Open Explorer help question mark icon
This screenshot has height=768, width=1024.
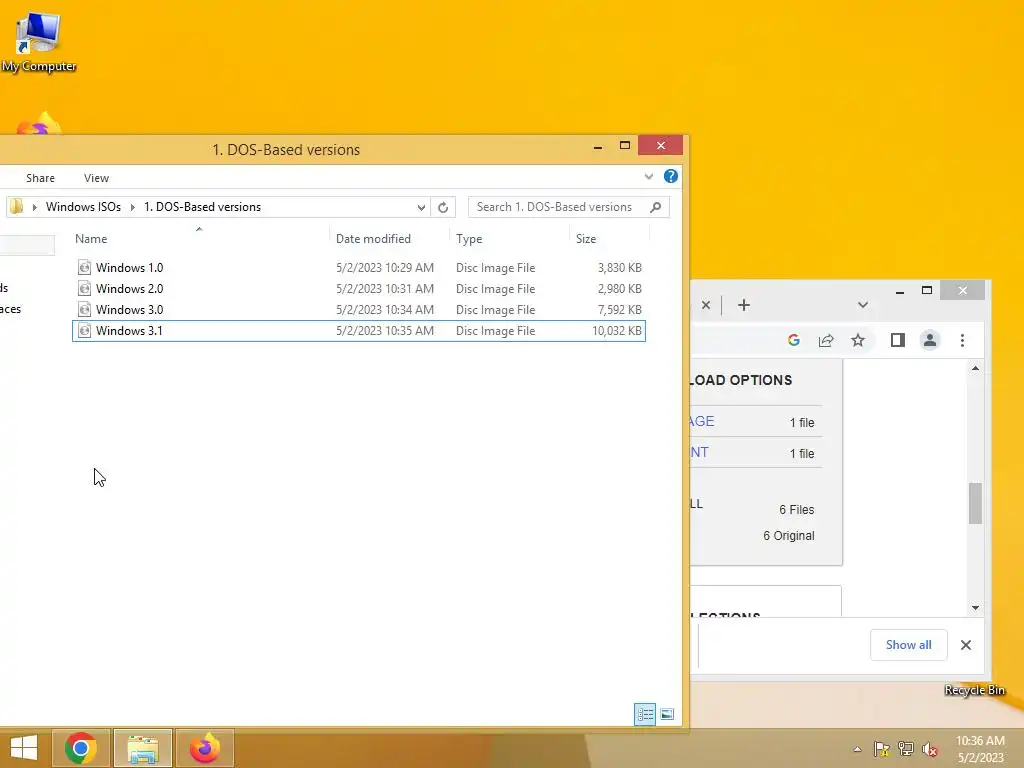[x=671, y=176]
